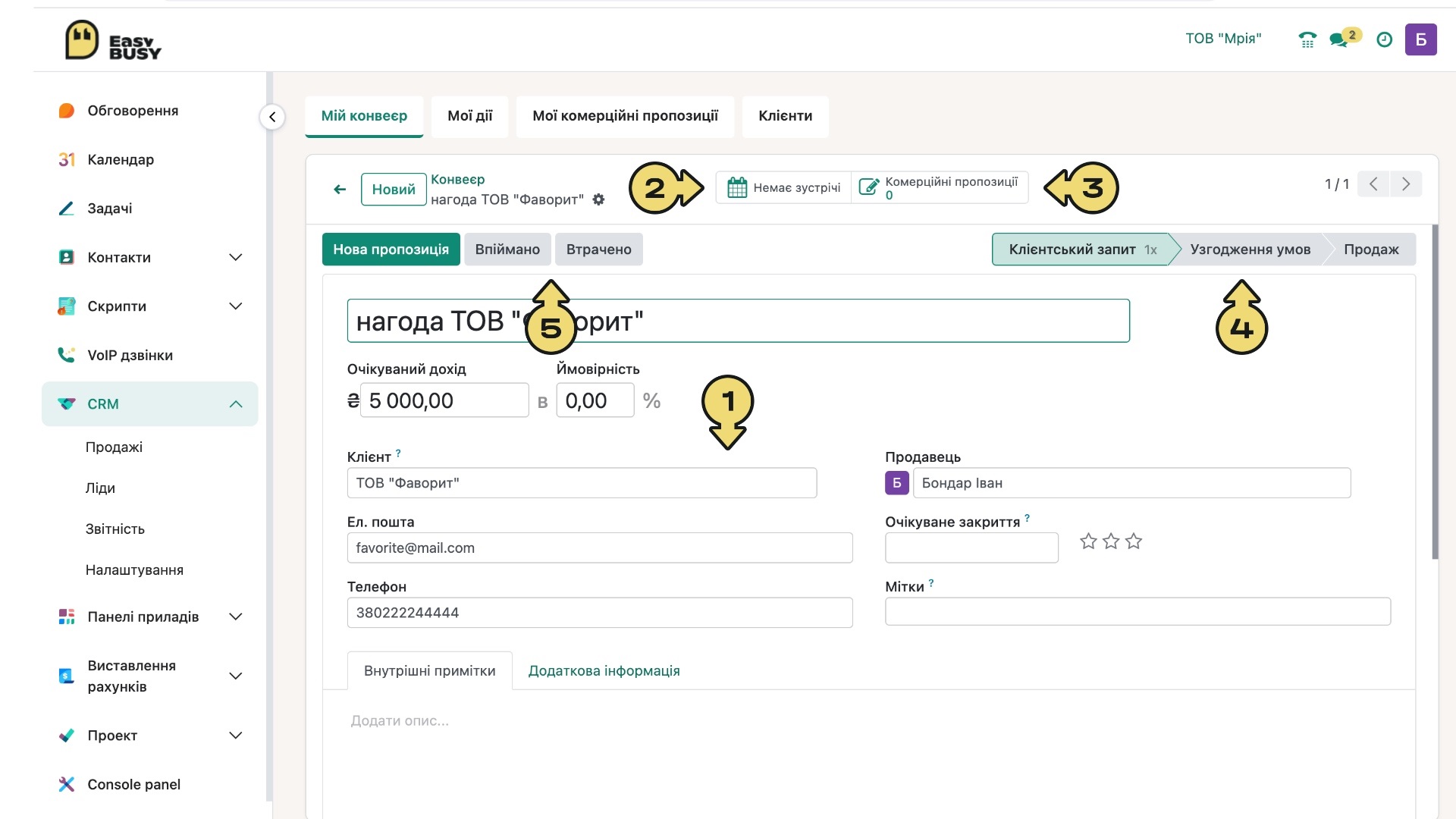Set priority with the second star
This screenshot has height=819, width=1456.
(x=1111, y=541)
